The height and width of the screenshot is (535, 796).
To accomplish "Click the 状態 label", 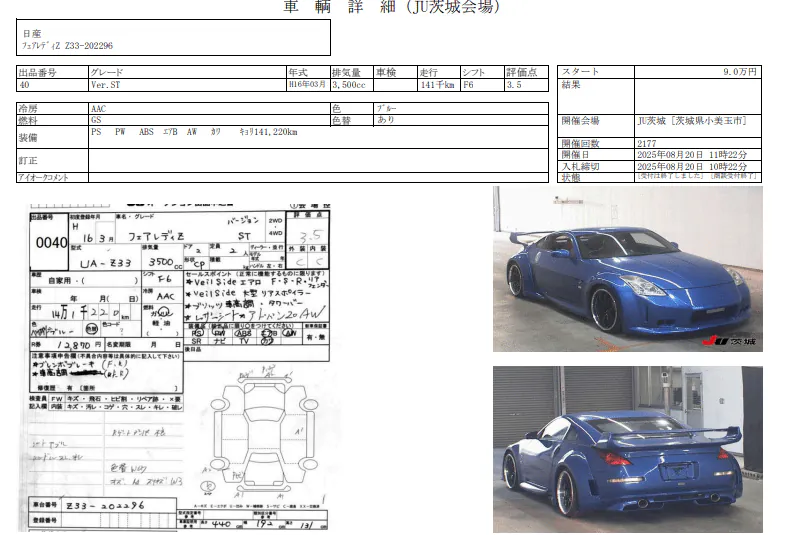I will [571, 178].
